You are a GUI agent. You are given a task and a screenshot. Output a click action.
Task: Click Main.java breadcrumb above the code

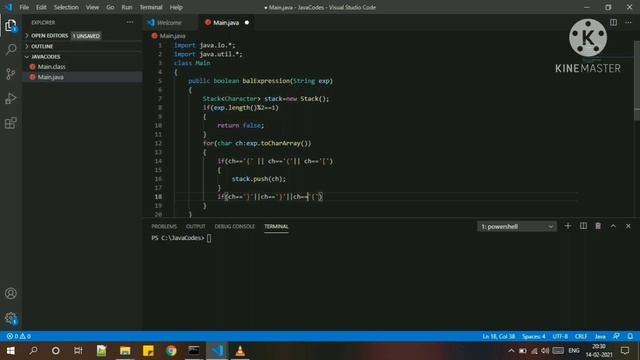point(172,36)
